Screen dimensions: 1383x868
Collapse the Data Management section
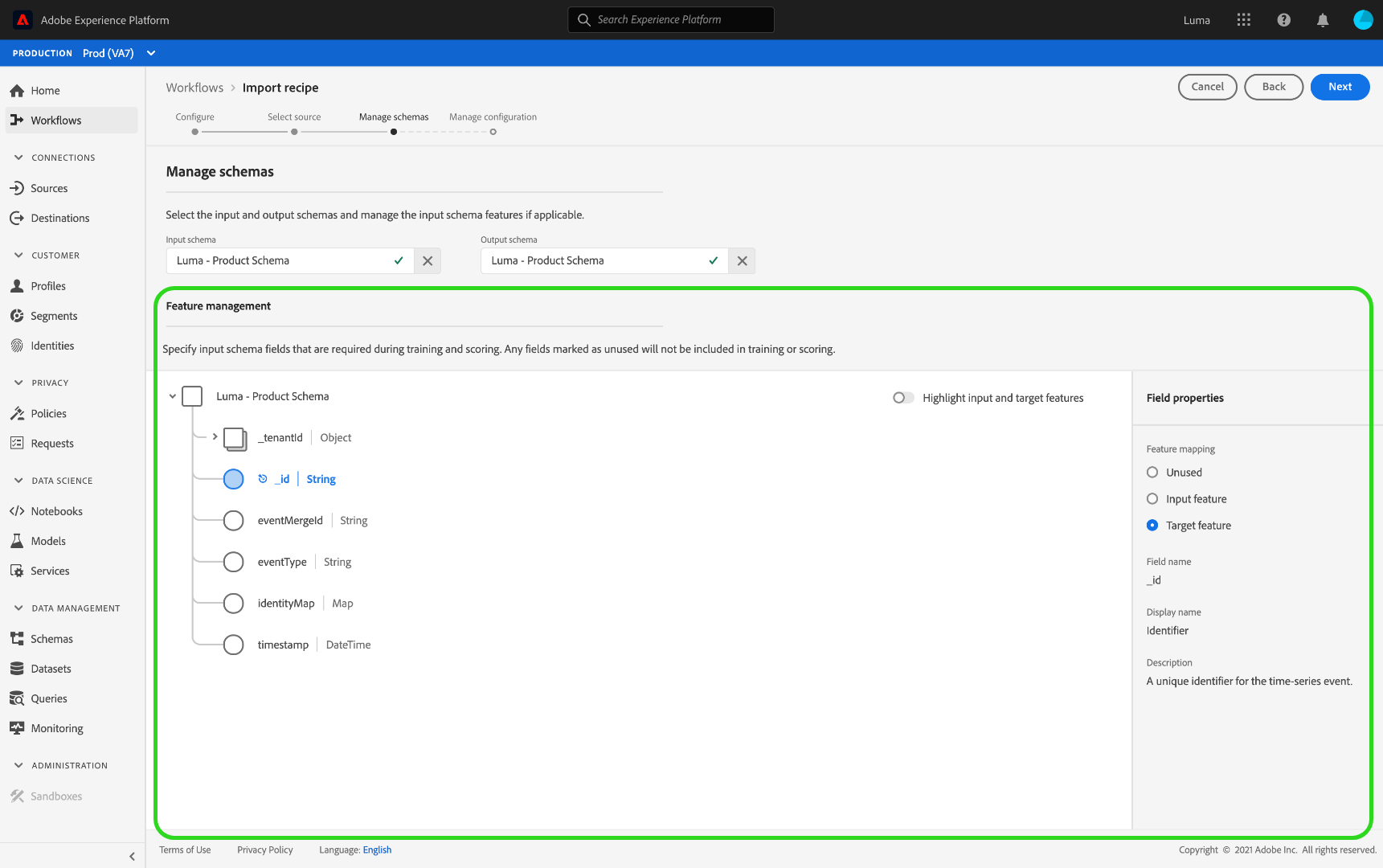pos(18,608)
